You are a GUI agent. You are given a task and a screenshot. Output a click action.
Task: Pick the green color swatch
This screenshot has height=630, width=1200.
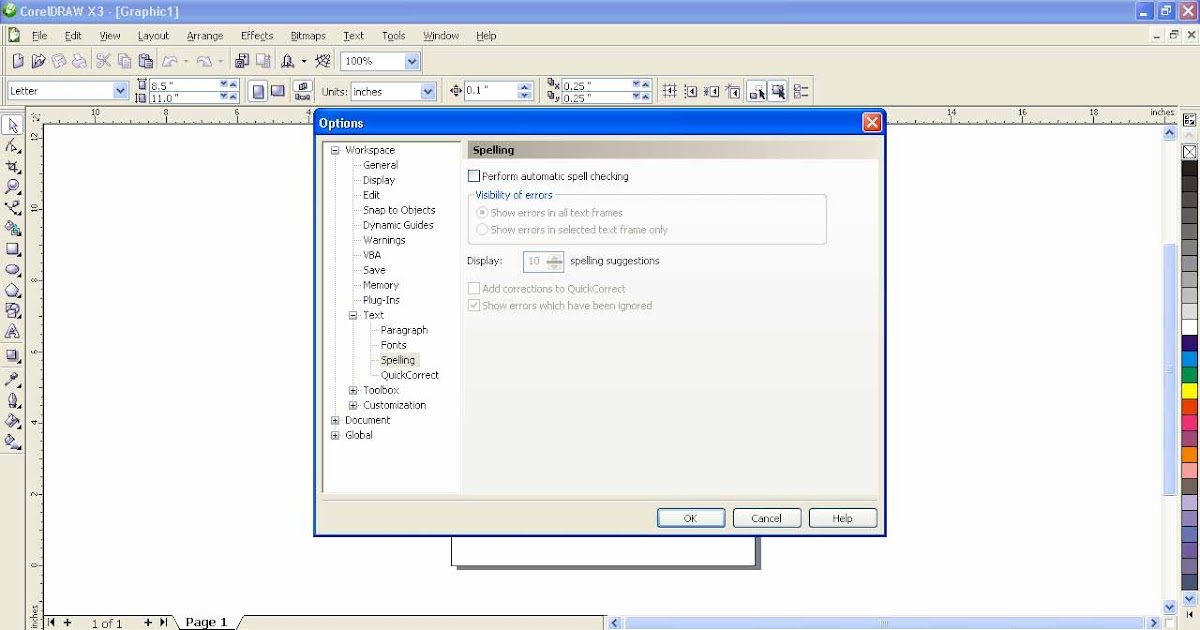click(1189, 375)
